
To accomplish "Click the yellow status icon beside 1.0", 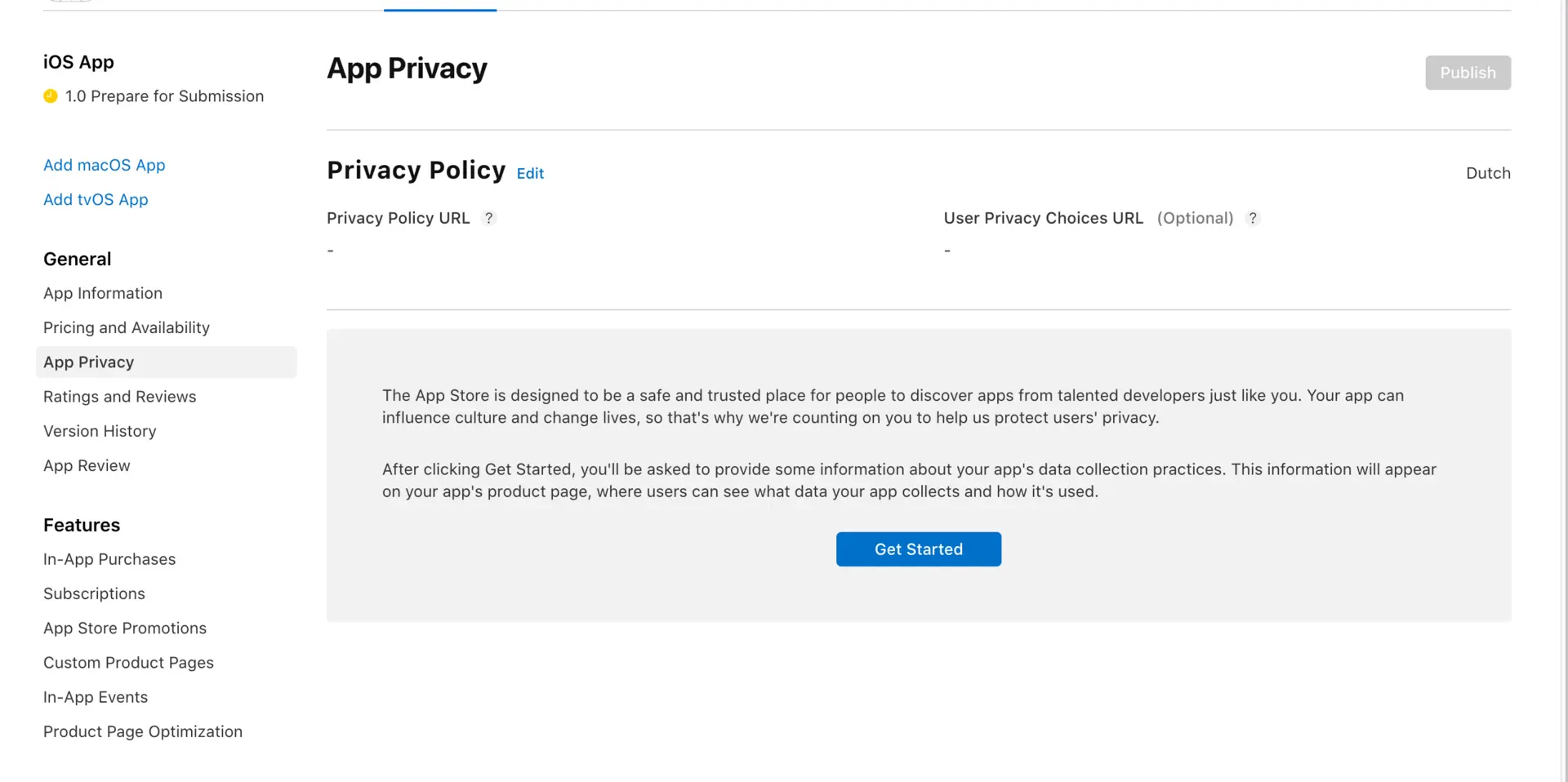I will 51,96.
